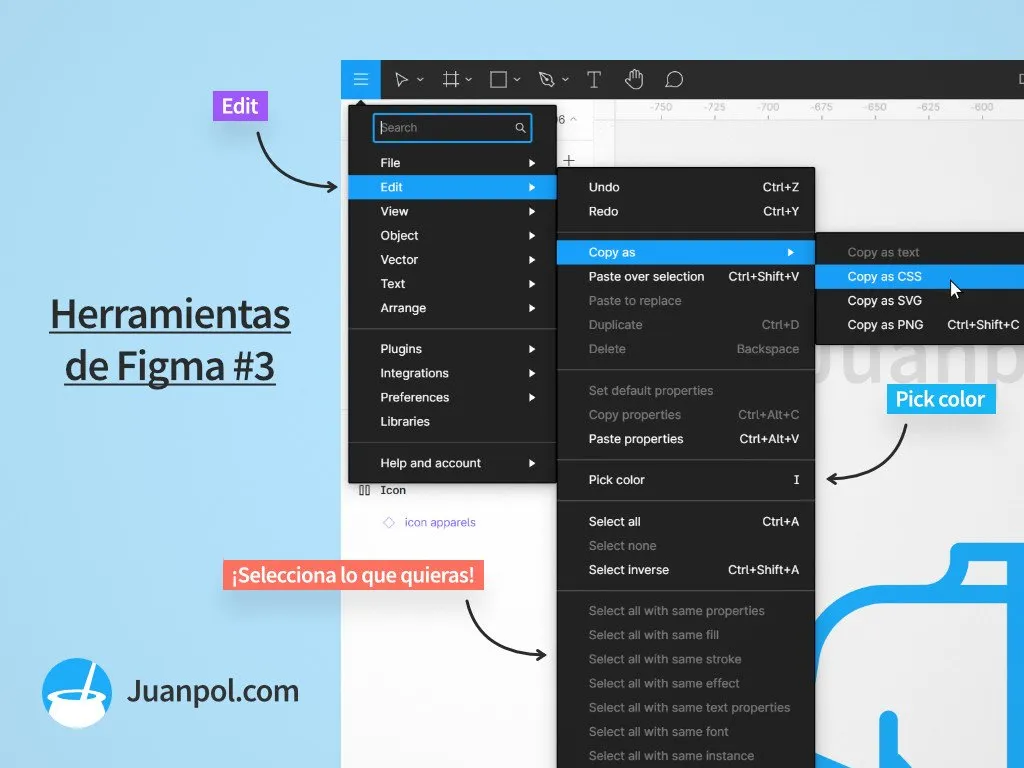
Task: Choose Undo from Edit submenu
Action: [686, 187]
